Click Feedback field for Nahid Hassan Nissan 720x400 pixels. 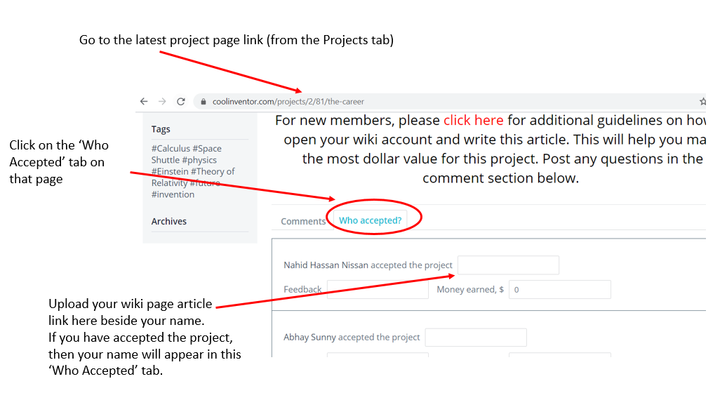(377, 289)
